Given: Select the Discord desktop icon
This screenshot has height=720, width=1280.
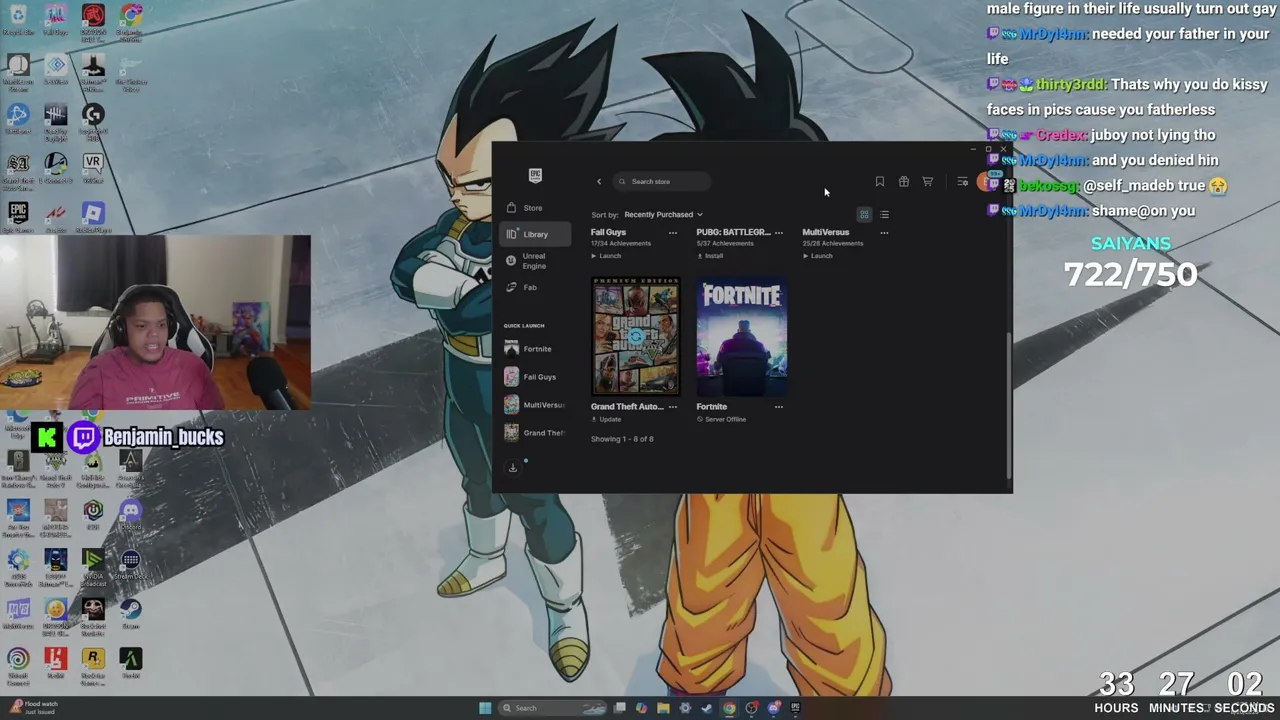Looking at the screenshot, I should [x=130, y=516].
